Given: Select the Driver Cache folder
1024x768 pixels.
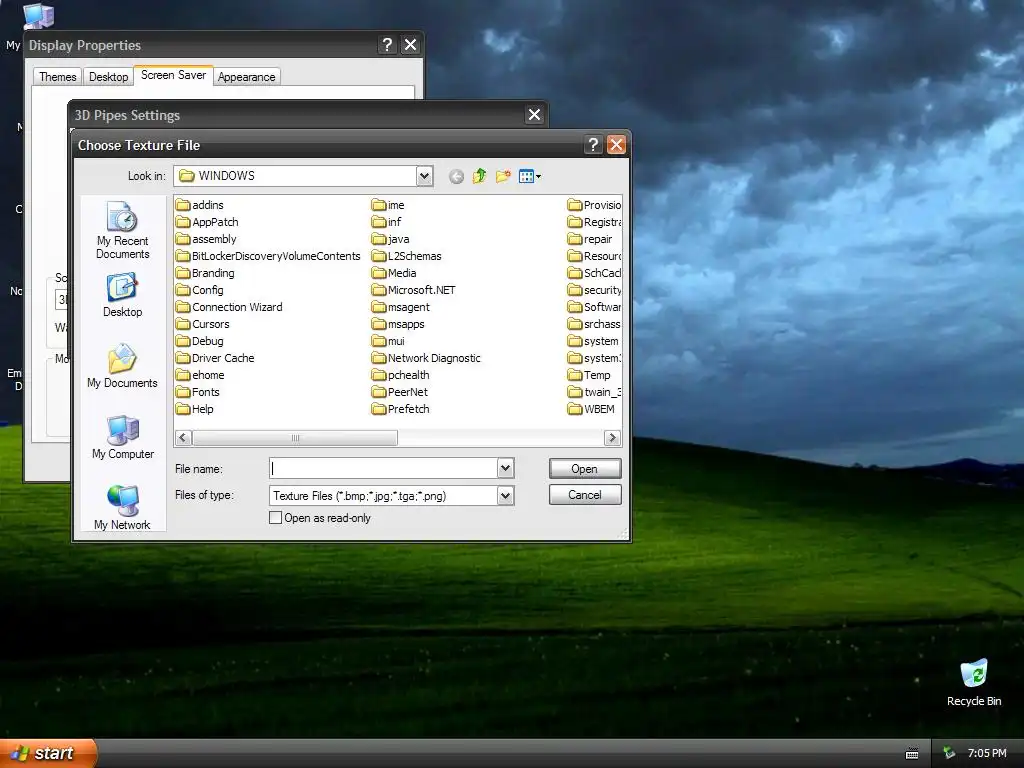Looking at the screenshot, I should click(216, 358).
